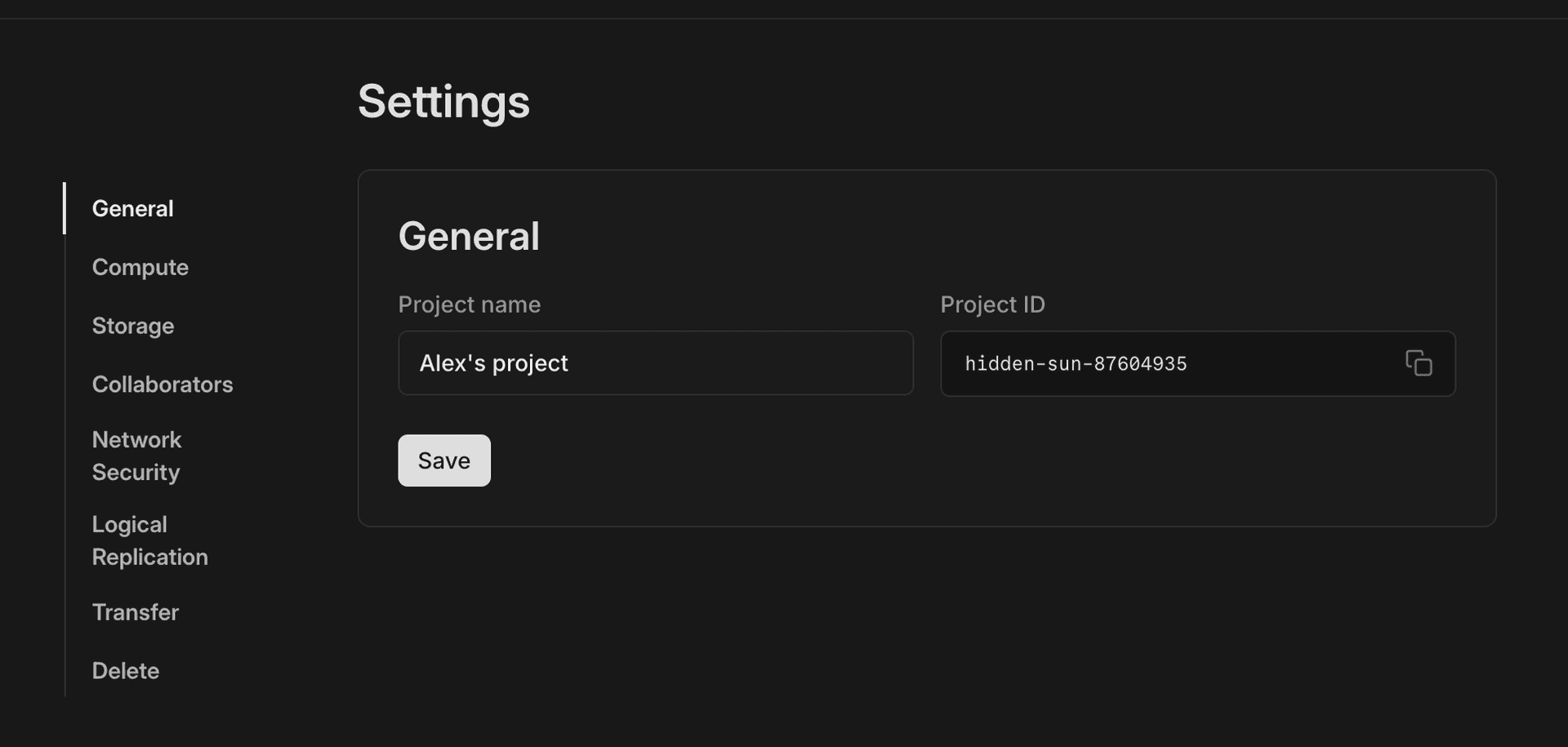This screenshot has width=1568, height=747.
Task: Click the Project ID label
Action: click(x=991, y=305)
